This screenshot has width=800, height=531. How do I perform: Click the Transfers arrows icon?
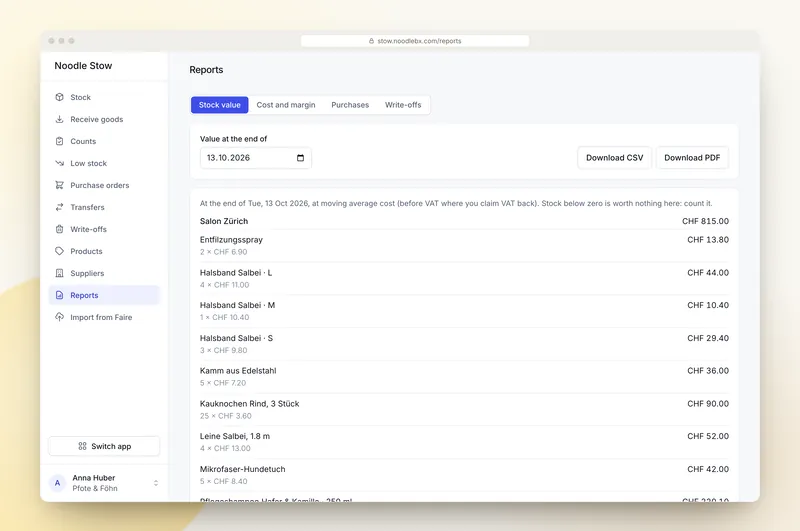coord(60,207)
